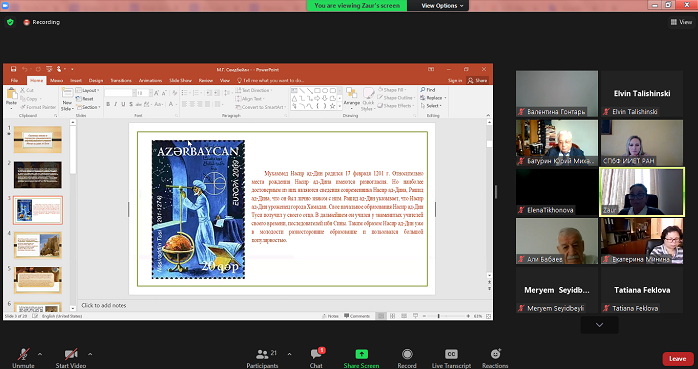Image resolution: width=698 pixels, height=369 pixels.
Task: Switch to Reading View in status bar
Action: [404, 316]
